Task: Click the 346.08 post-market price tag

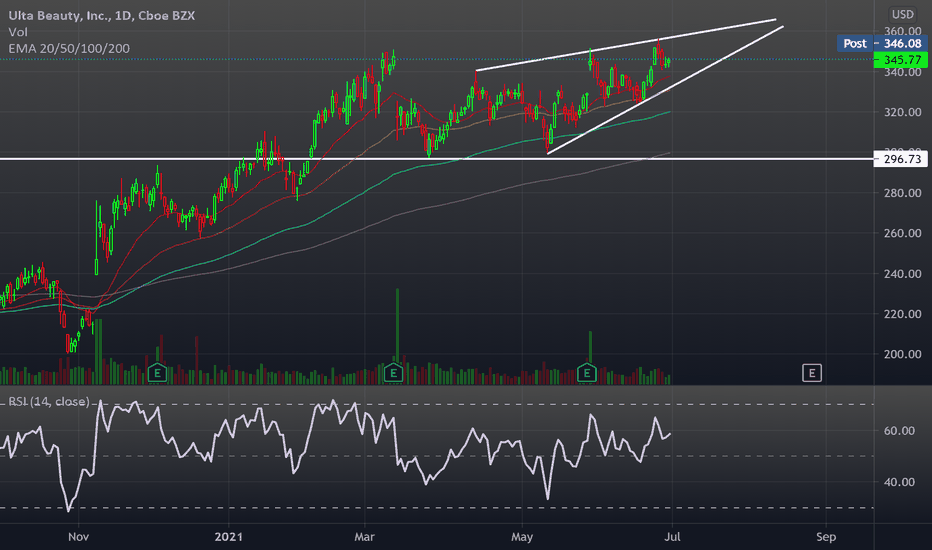Action: (x=902, y=43)
